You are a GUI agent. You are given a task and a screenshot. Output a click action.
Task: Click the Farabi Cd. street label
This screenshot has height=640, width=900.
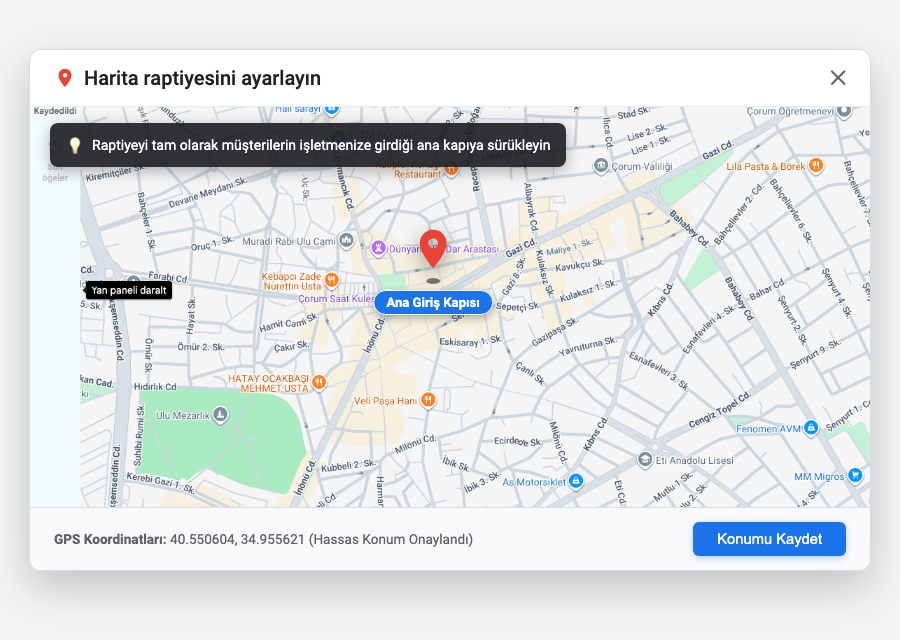168,277
